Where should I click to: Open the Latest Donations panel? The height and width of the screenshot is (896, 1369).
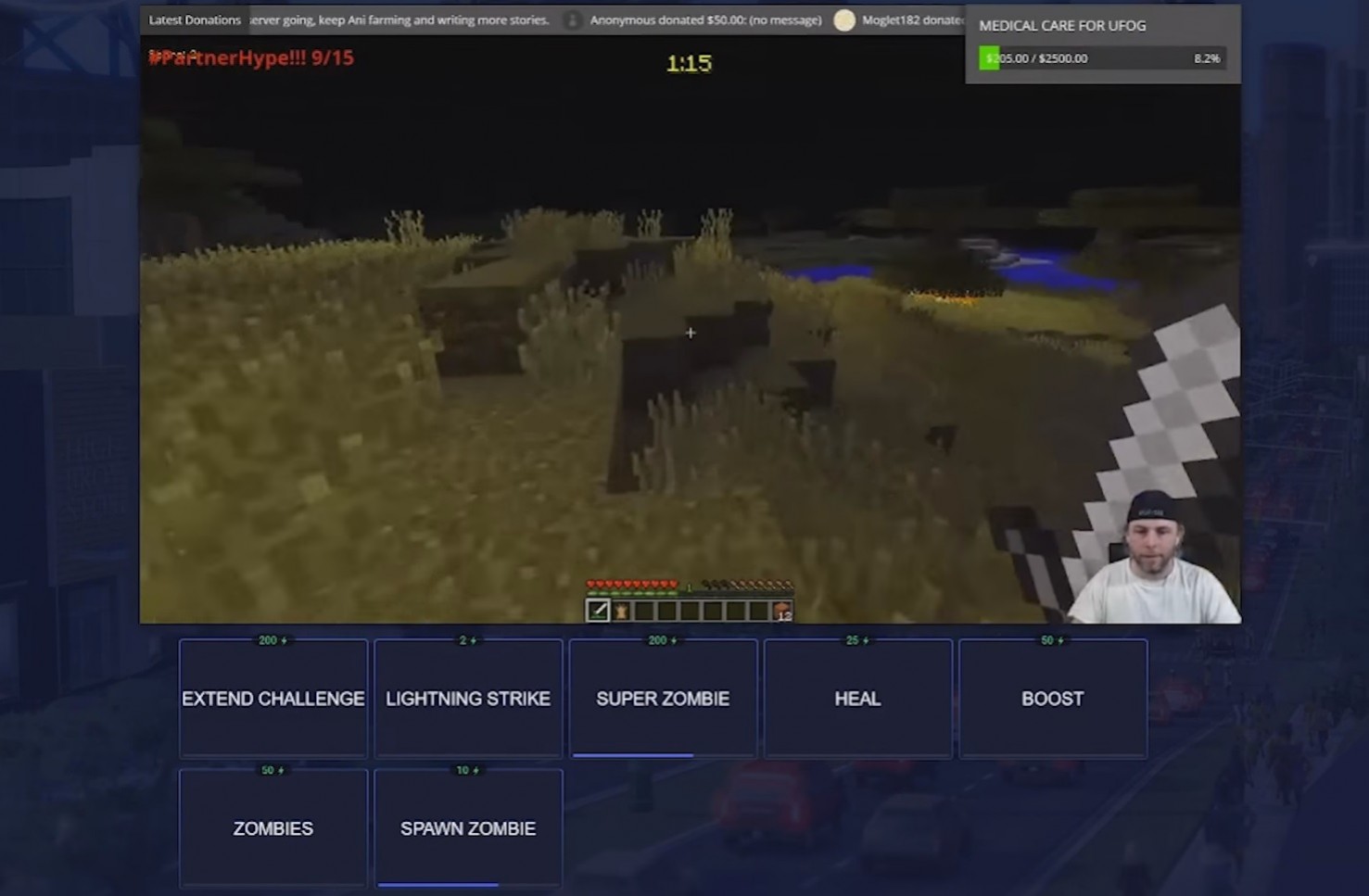[194, 19]
